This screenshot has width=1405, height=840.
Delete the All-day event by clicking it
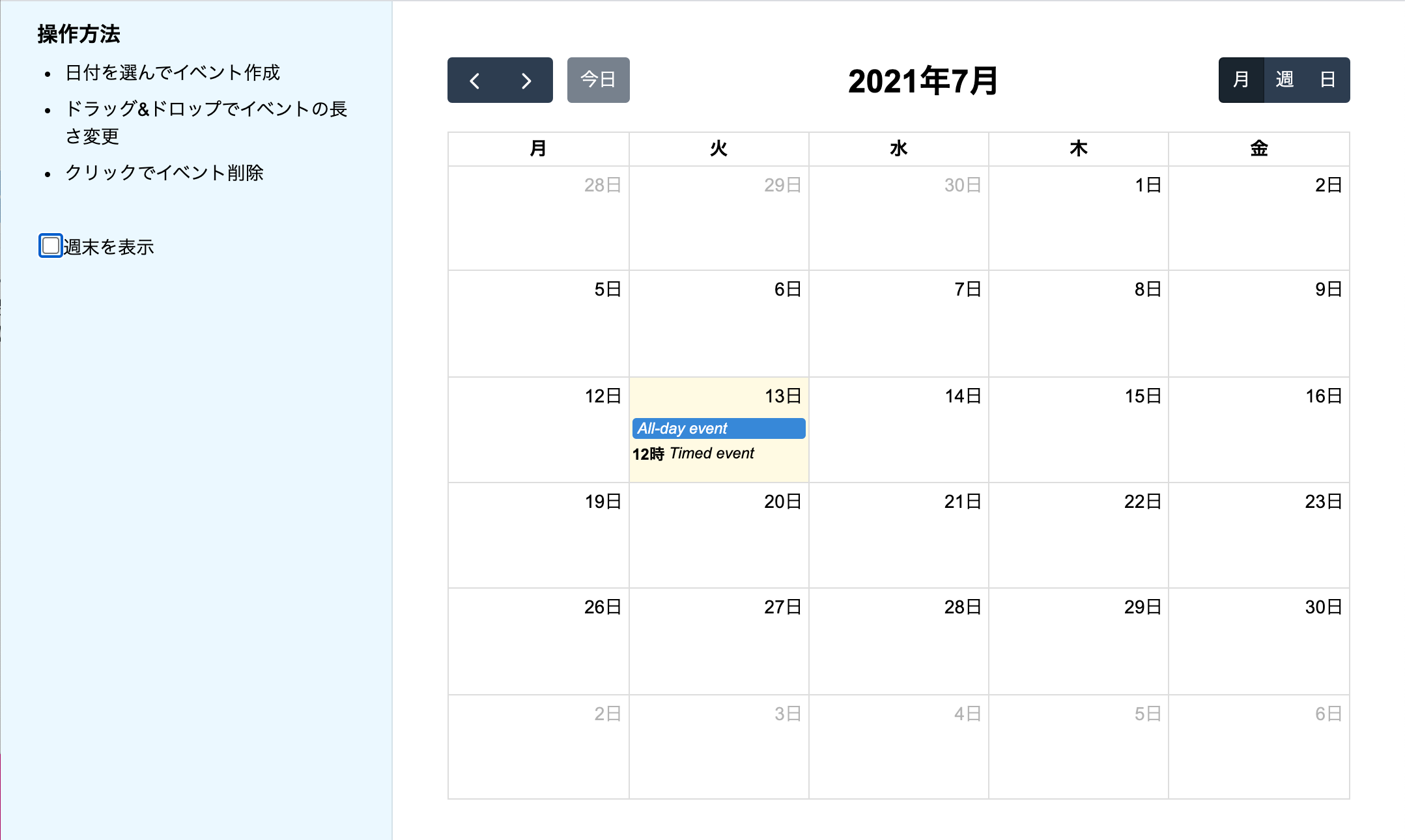tap(718, 428)
